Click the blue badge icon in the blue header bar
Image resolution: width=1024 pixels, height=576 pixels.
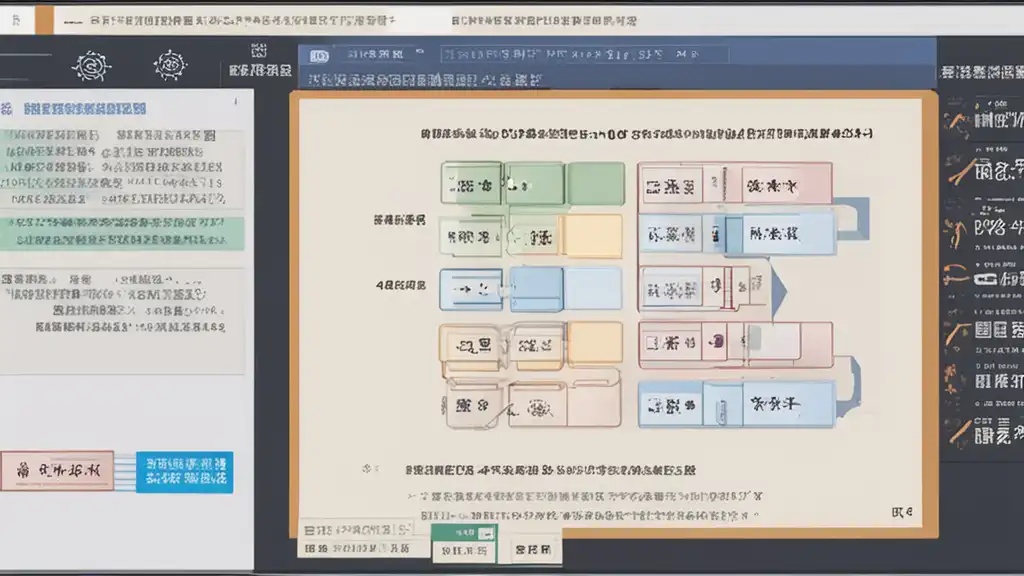(x=319, y=56)
